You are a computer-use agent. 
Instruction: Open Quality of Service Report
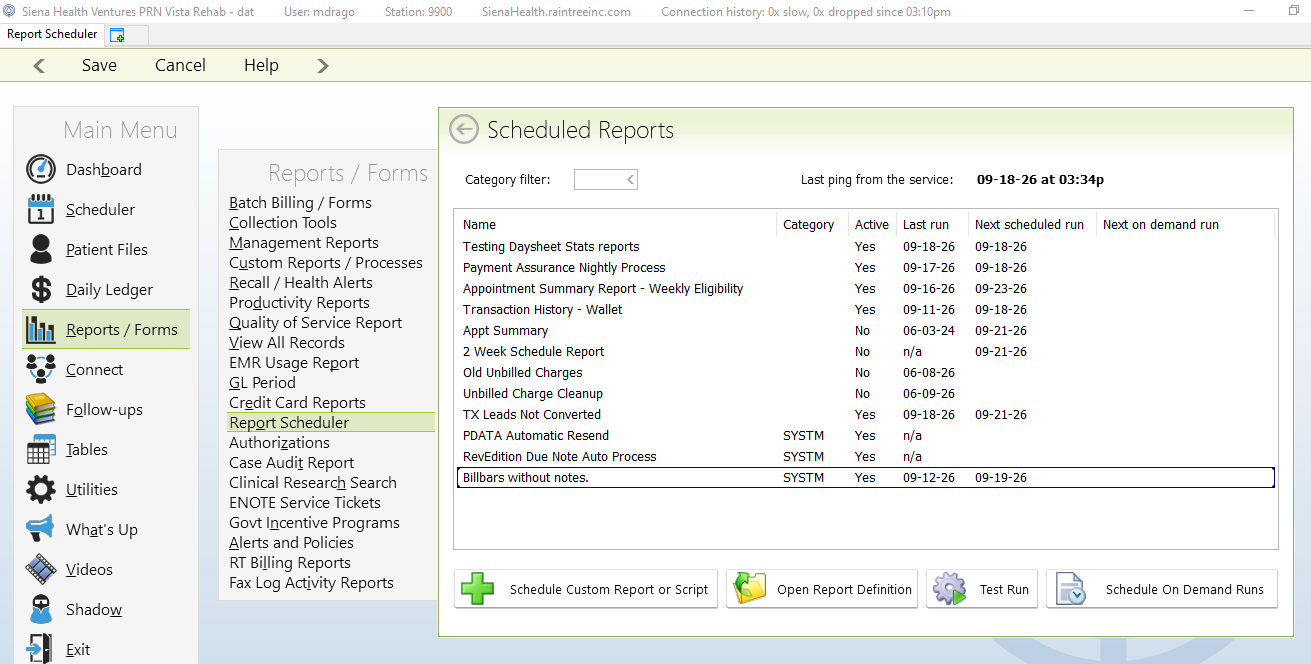pyautogui.click(x=316, y=322)
